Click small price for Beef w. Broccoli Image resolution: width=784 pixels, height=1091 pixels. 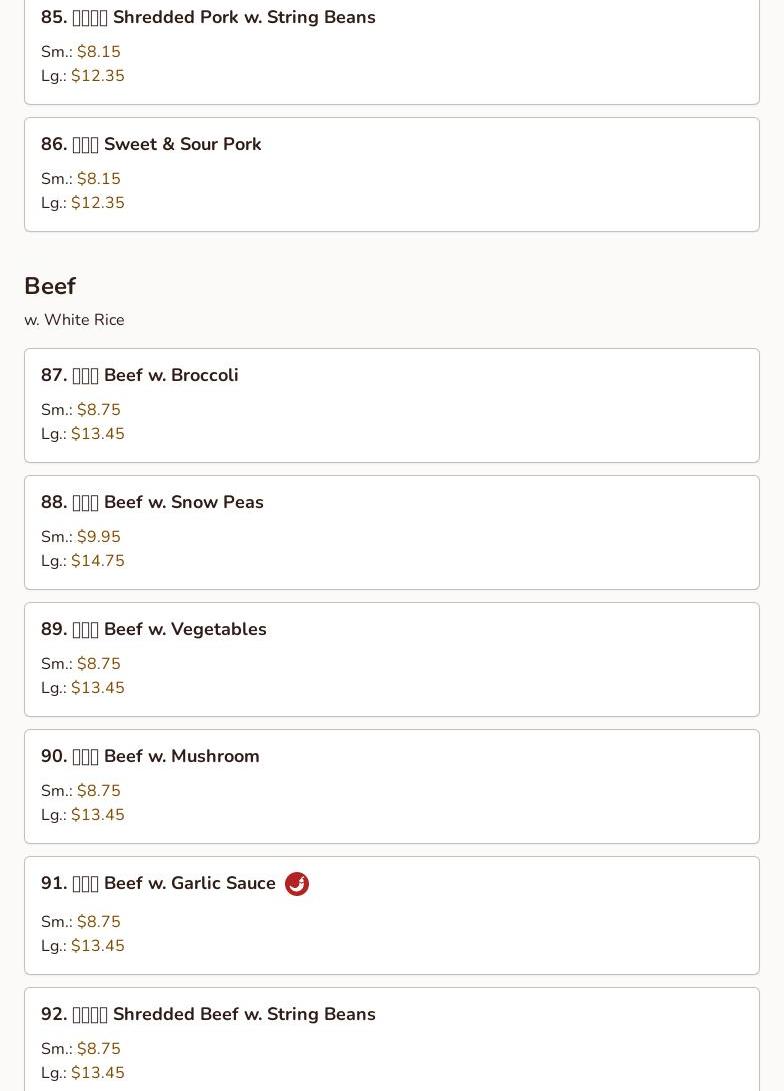[x=98, y=410]
